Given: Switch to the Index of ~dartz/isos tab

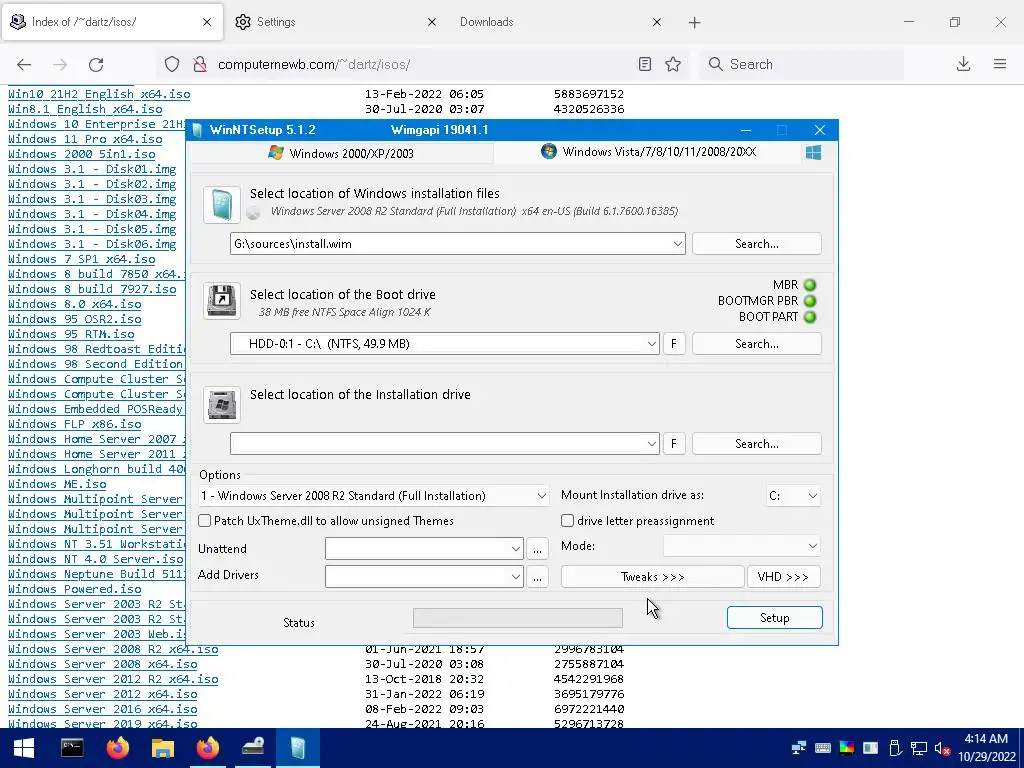Looking at the screenshot, I should (x=112, y=22).
